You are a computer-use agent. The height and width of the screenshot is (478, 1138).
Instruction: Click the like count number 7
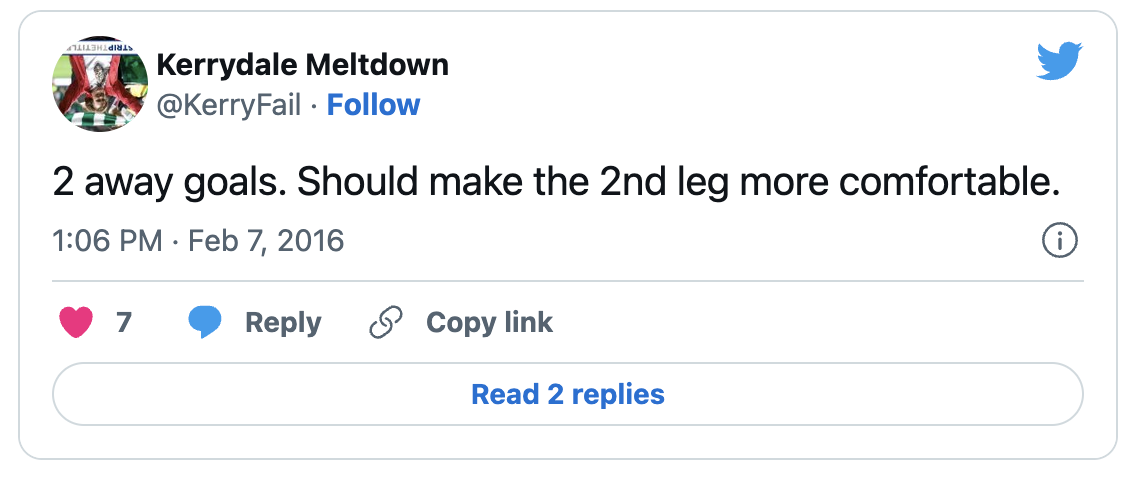(124, 323)
